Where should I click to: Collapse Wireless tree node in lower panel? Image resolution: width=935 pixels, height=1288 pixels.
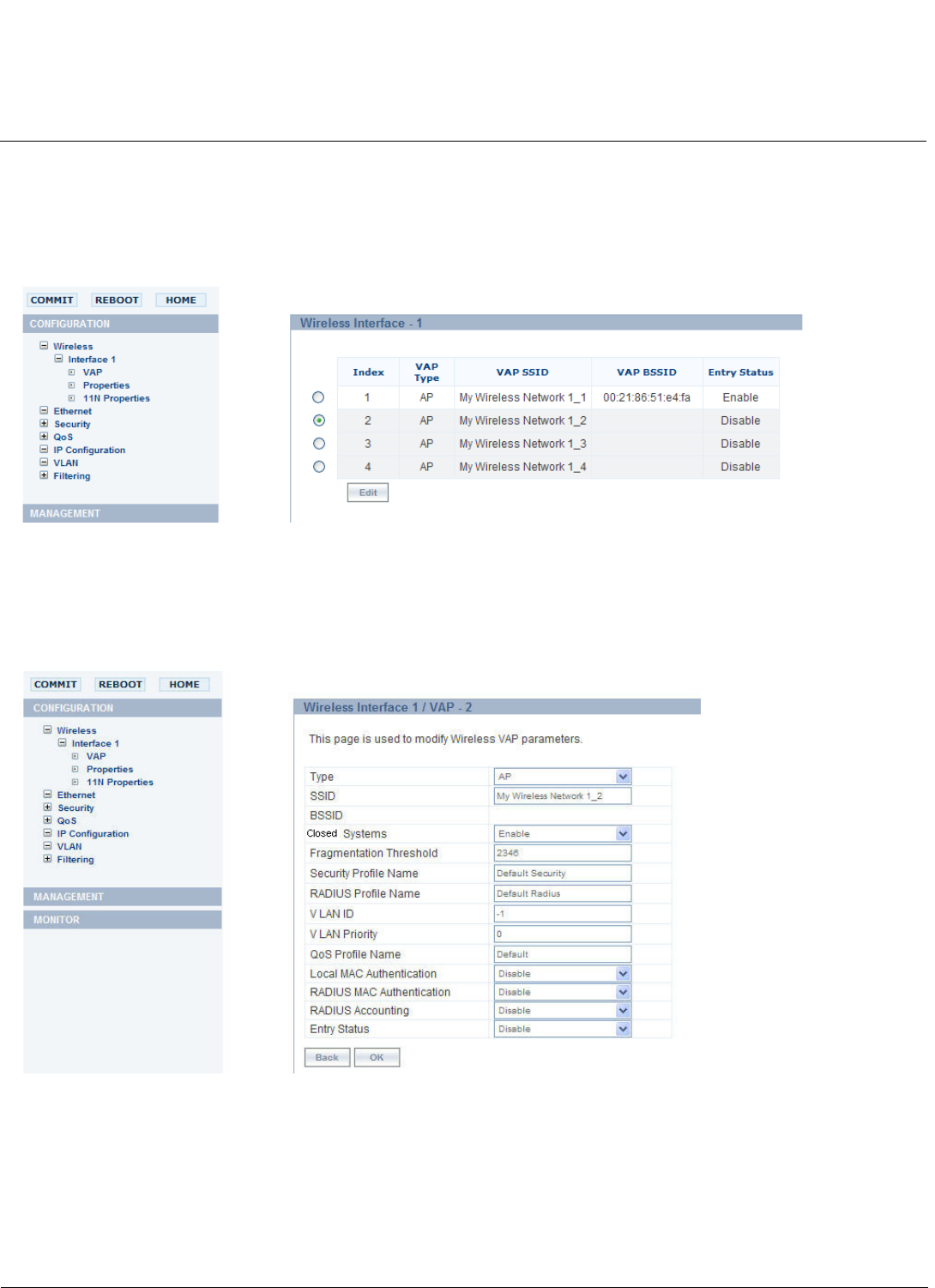coord(47,729)
